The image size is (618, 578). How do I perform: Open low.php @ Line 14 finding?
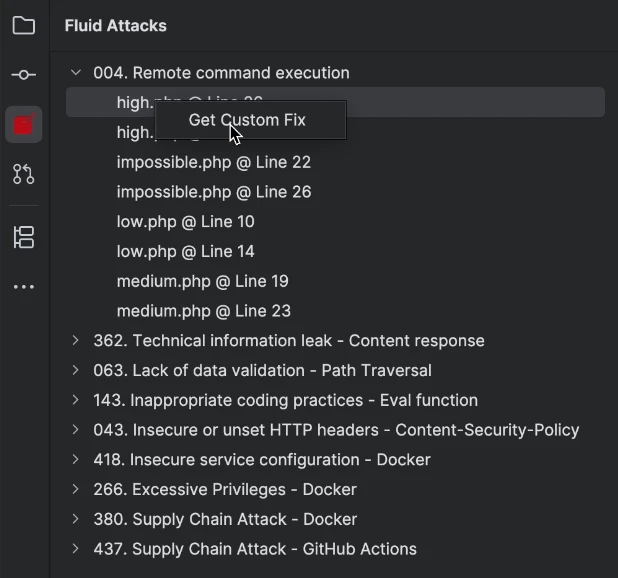click(185, 251)
